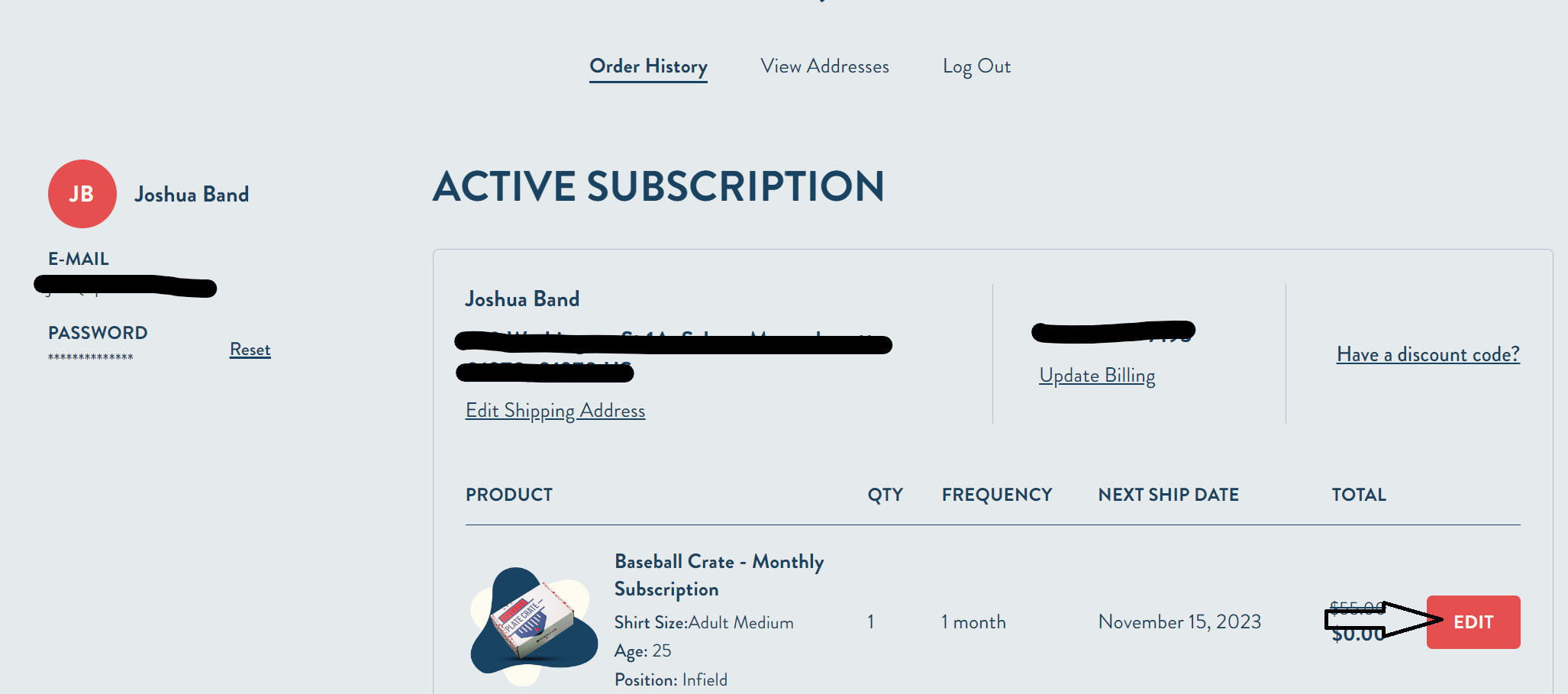This screenshot has width=1568, height=694.
Task: Open Baseball Crate Monthly Subscription title
Action: coord(719,575)
